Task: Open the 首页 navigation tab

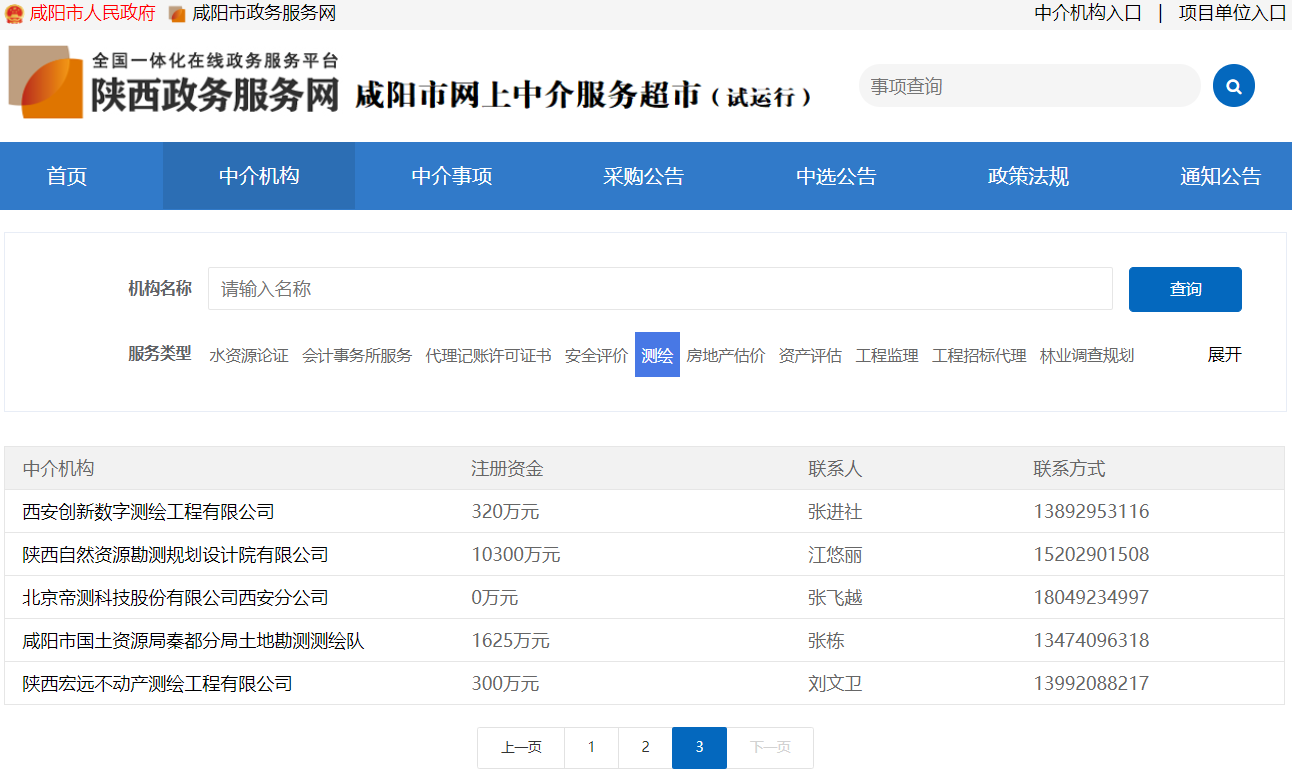Action: coord(67,176)
